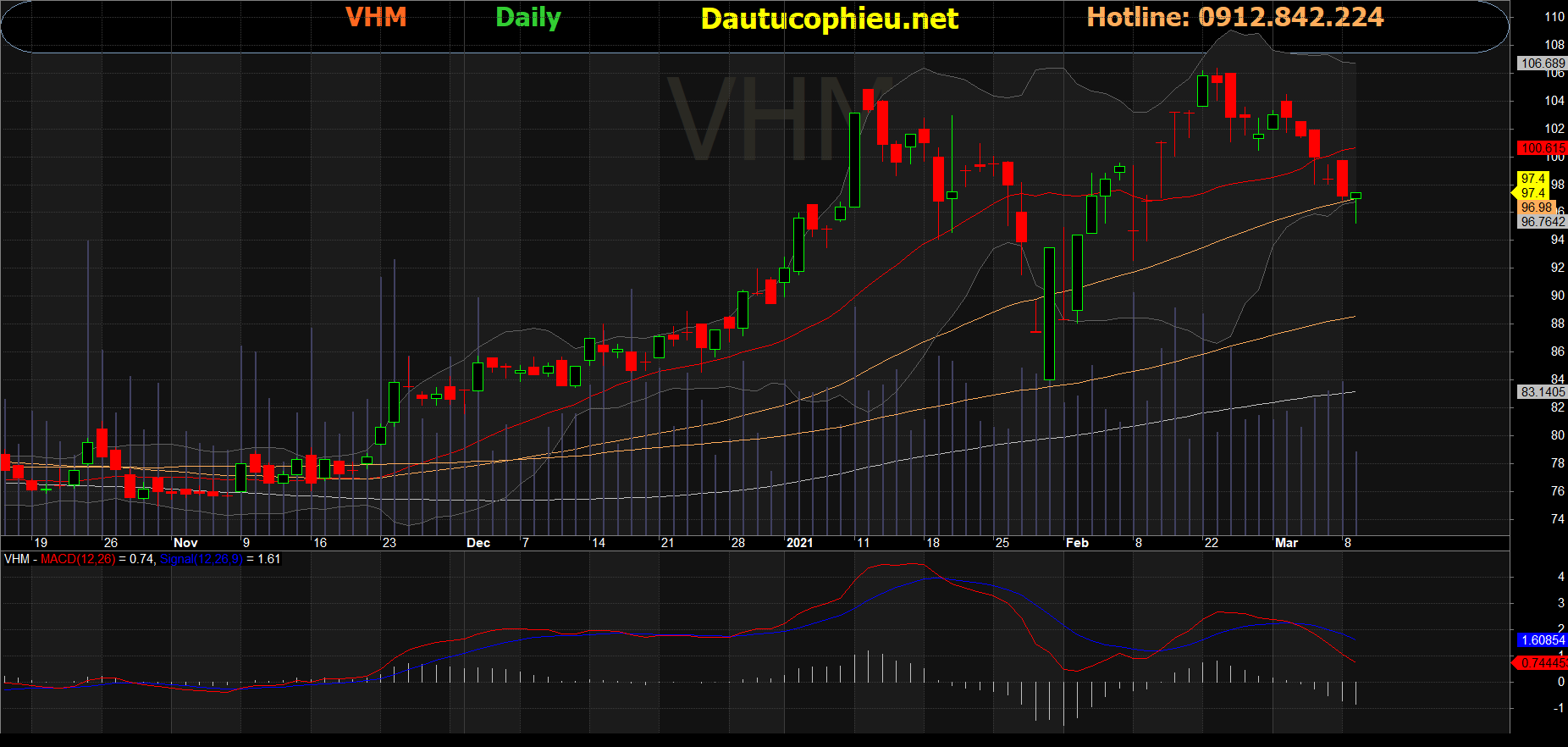Click the orange 96.98 price tag
1568x747 pixels.
coord(1536,207)
